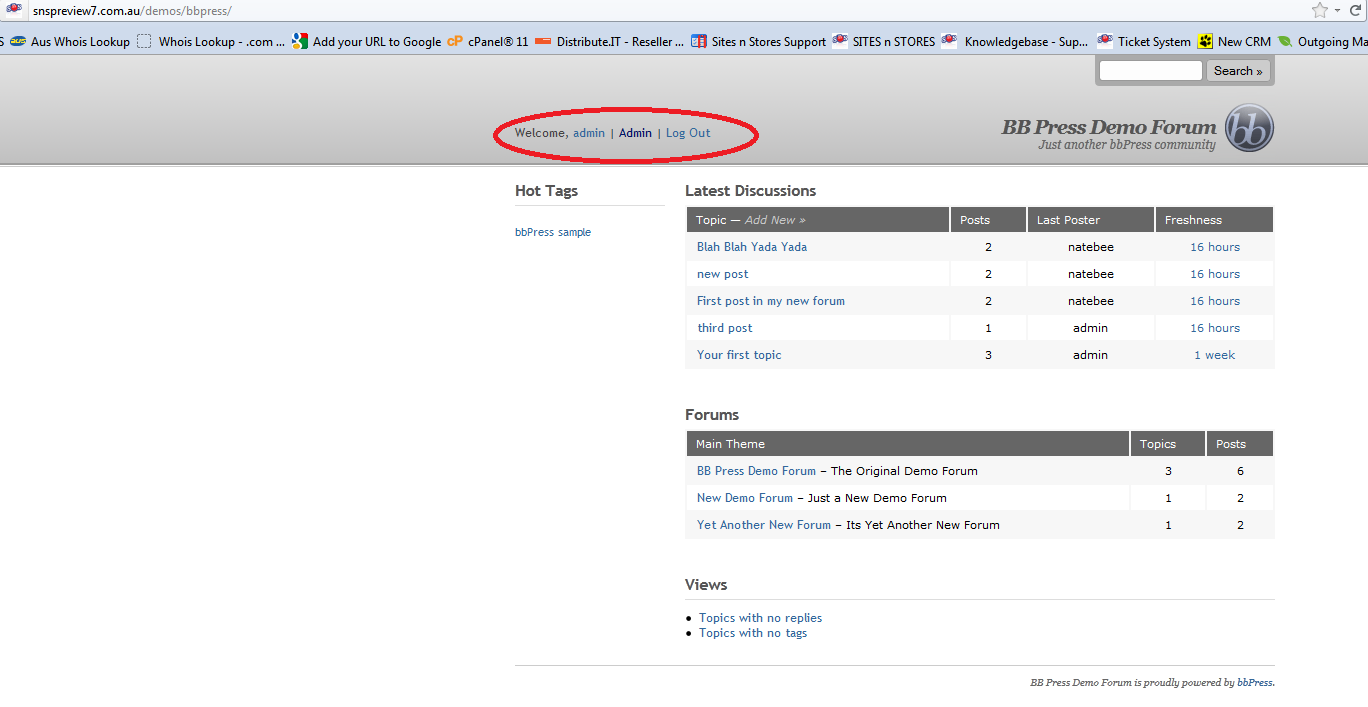Focus the browser address bar URL
Image resolution: width=1368 pixels, height=707 pixels.
pyautogui.click(x=132, y=10)
